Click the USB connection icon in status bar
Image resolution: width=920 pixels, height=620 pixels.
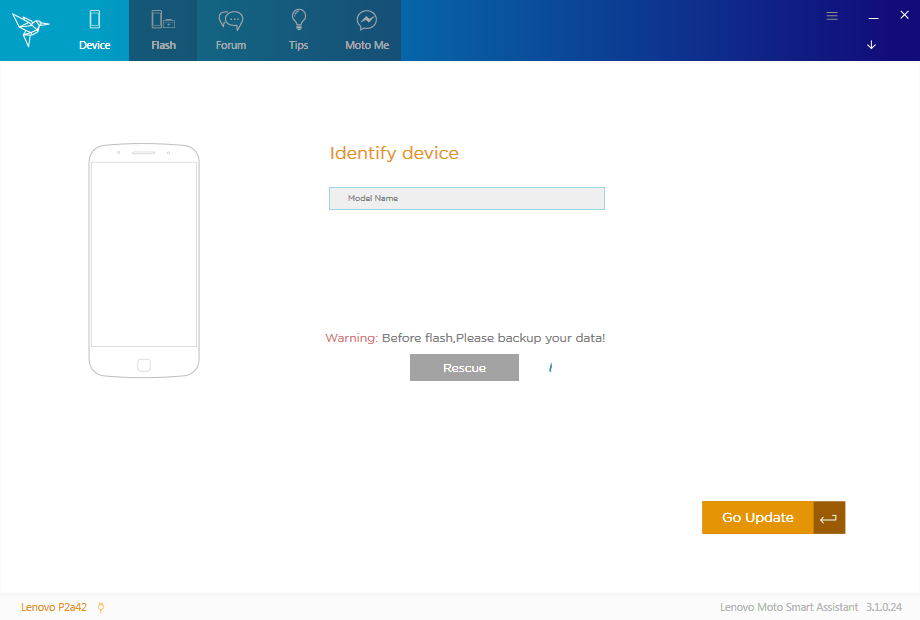(x=101, y=607)
